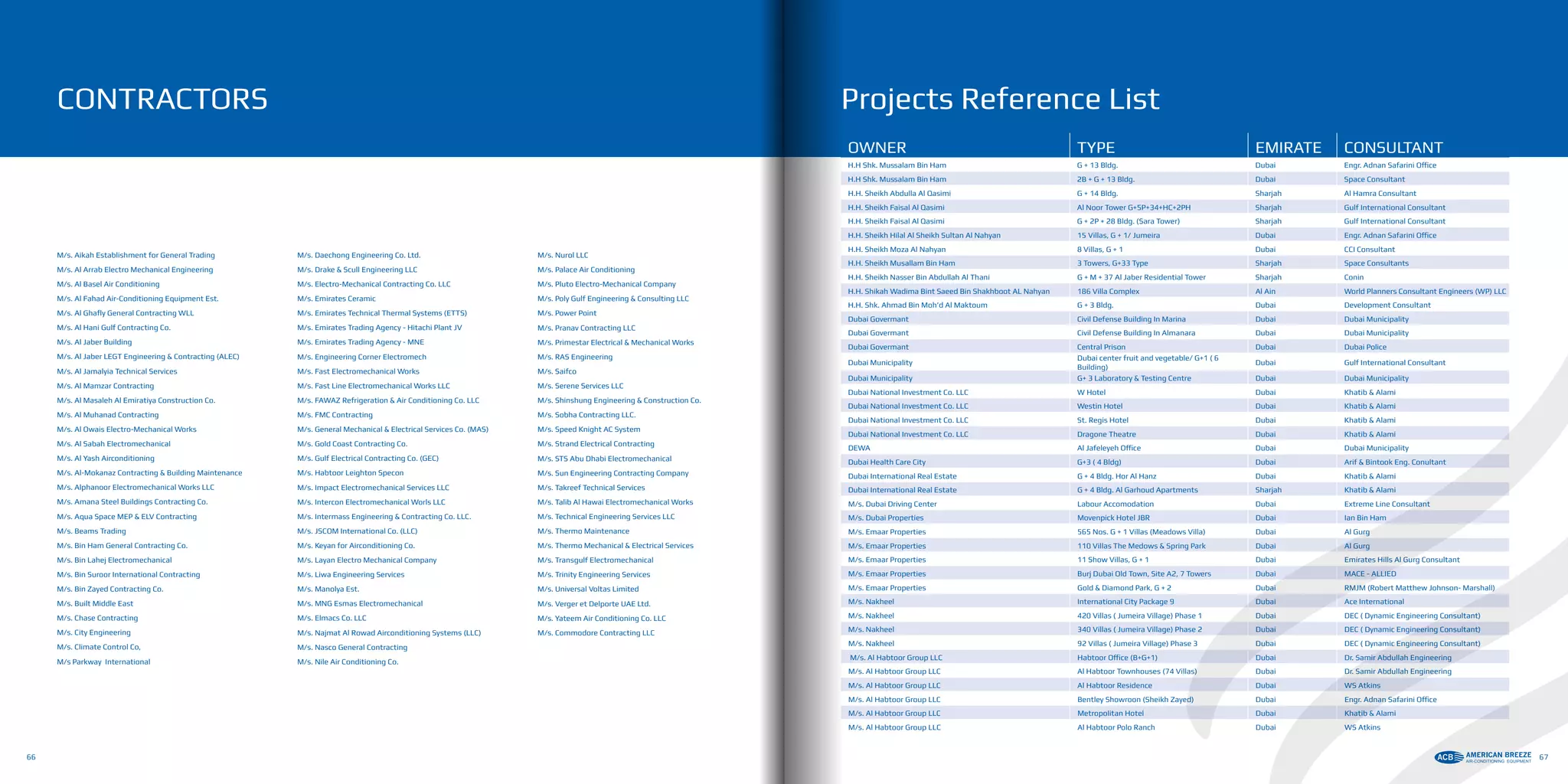
Task: Click Ian Bin Ham consultant cell
Action: point(1365,518)
